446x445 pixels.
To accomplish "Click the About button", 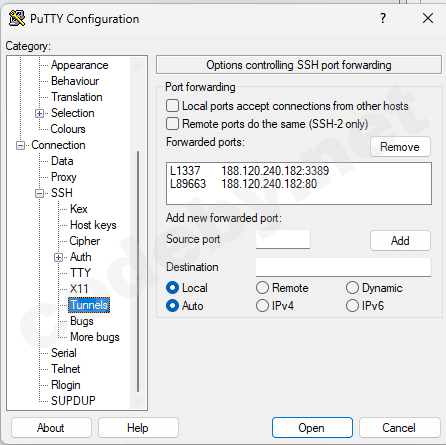I will (x=51, y=428).
